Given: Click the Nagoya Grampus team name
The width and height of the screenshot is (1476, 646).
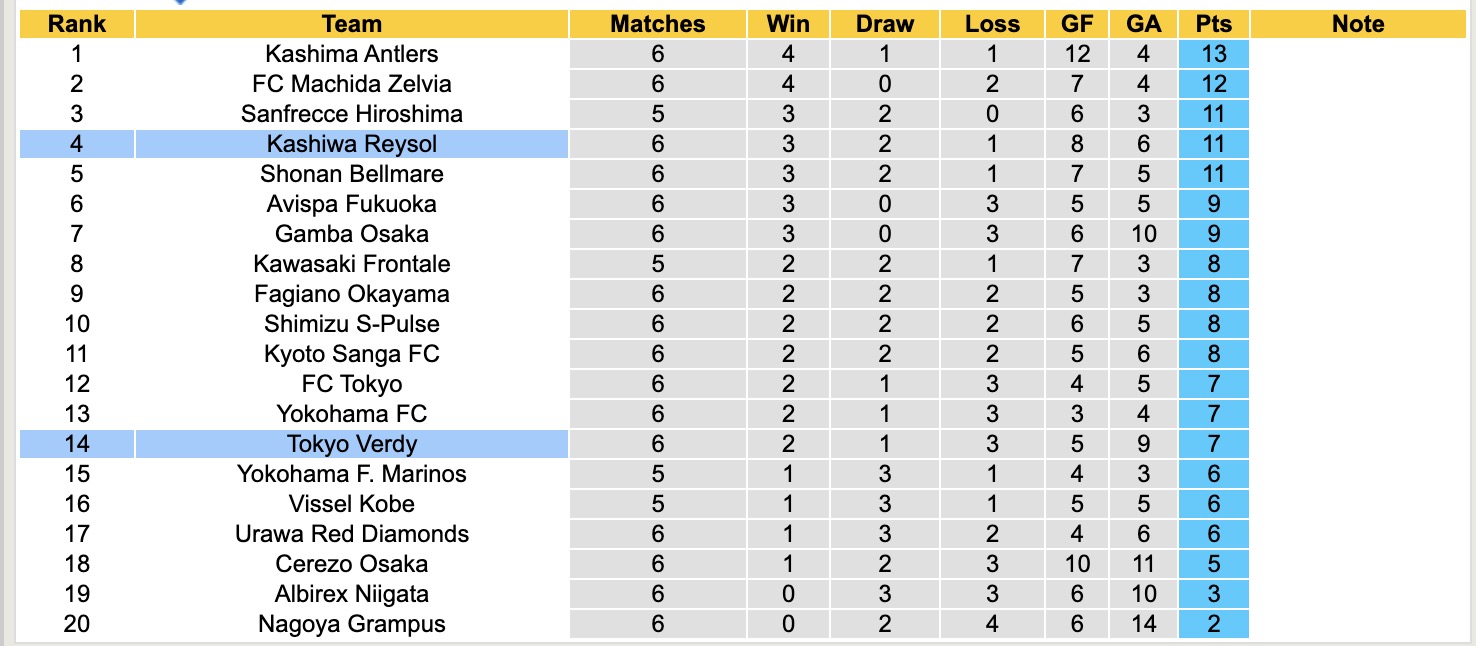Looking at the screenshot, I should coord(352,624).
